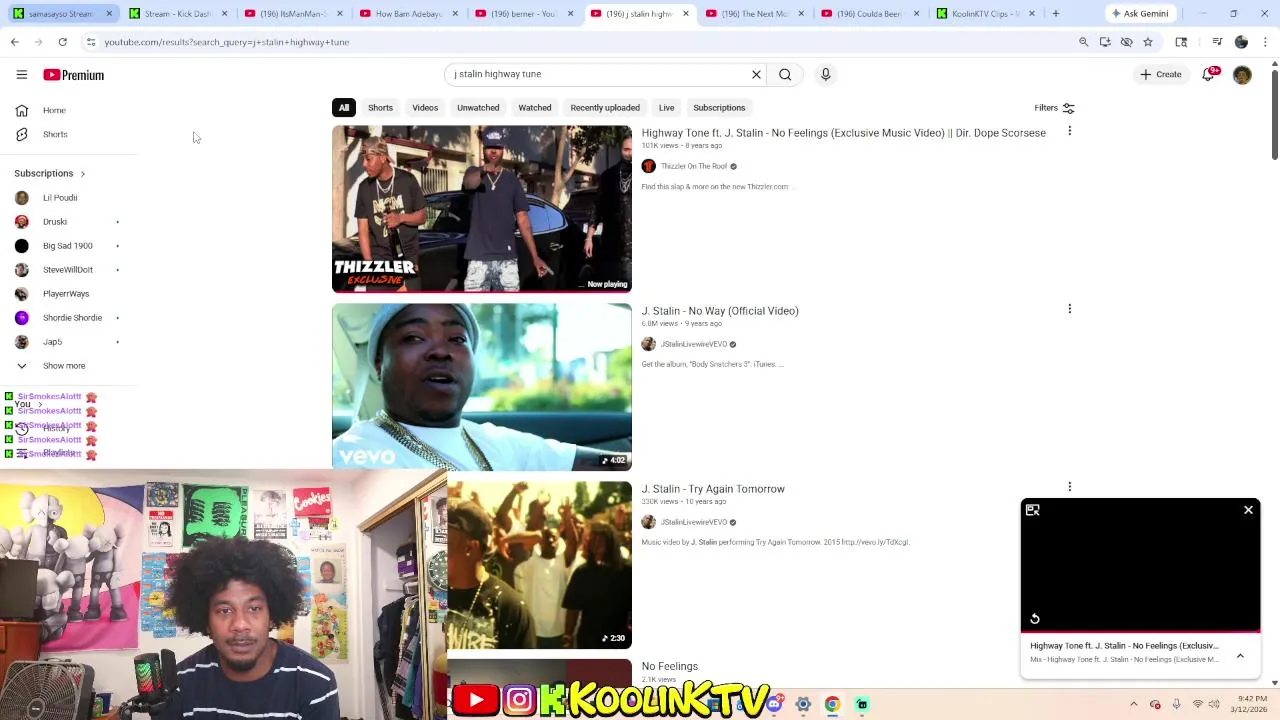Expand the miniplayer queue chevron
Viewport: 1280px width, 720px height.
pyautogui.click(x=1240, y=656)
